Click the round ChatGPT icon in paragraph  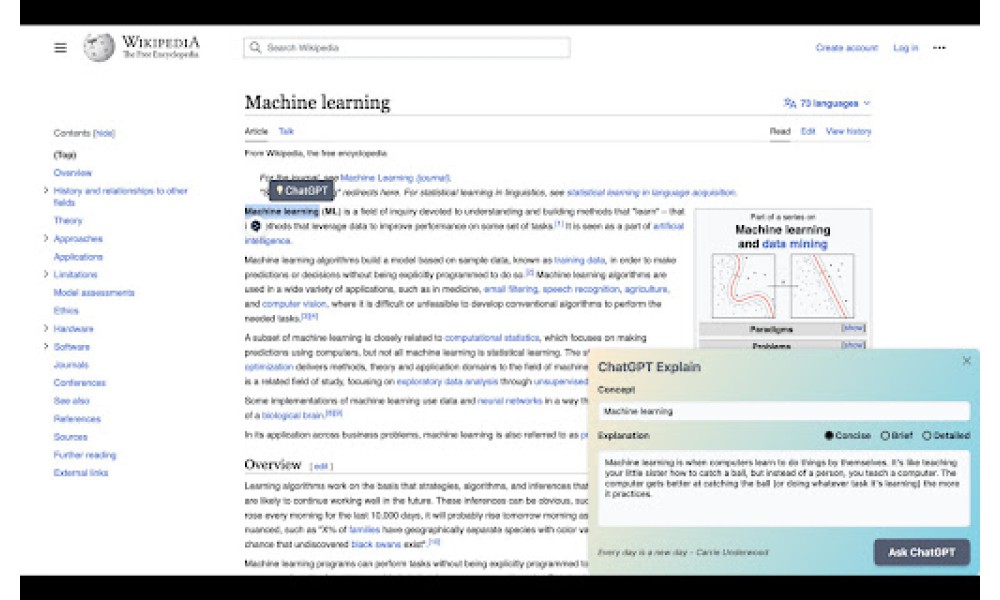point(255,226)
